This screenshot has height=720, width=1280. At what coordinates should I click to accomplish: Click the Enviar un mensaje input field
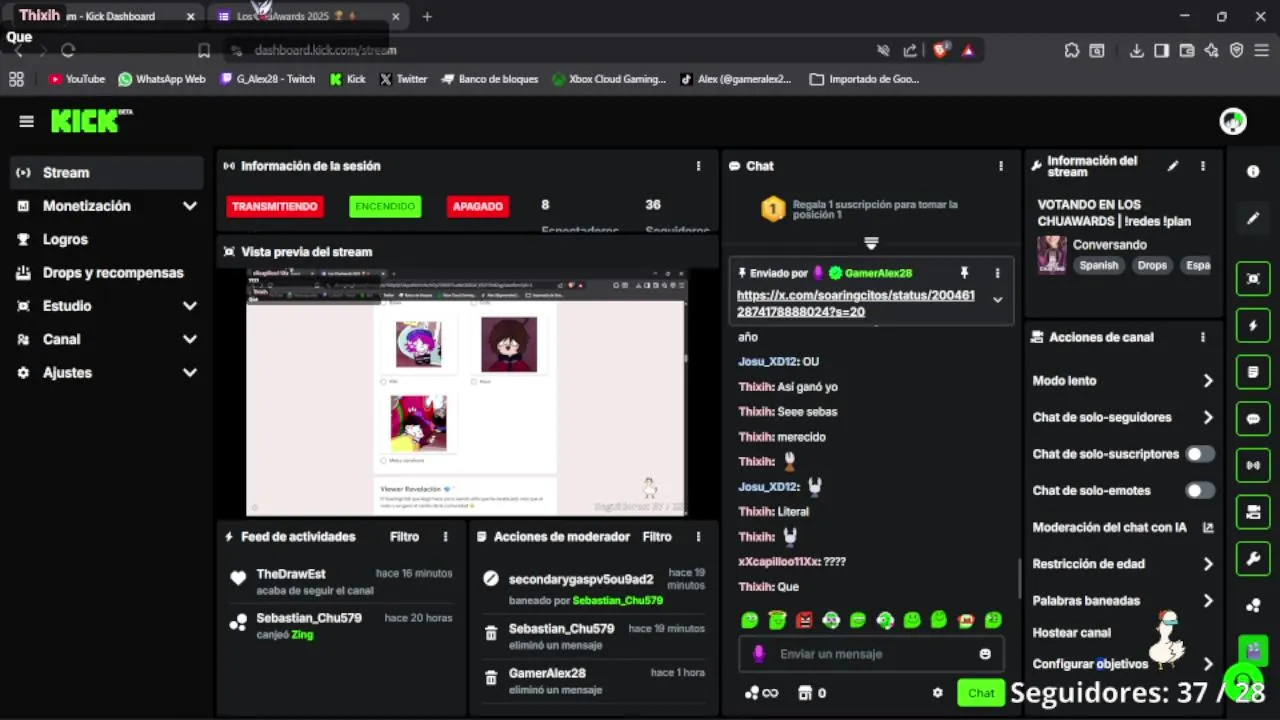pos(871,654)
